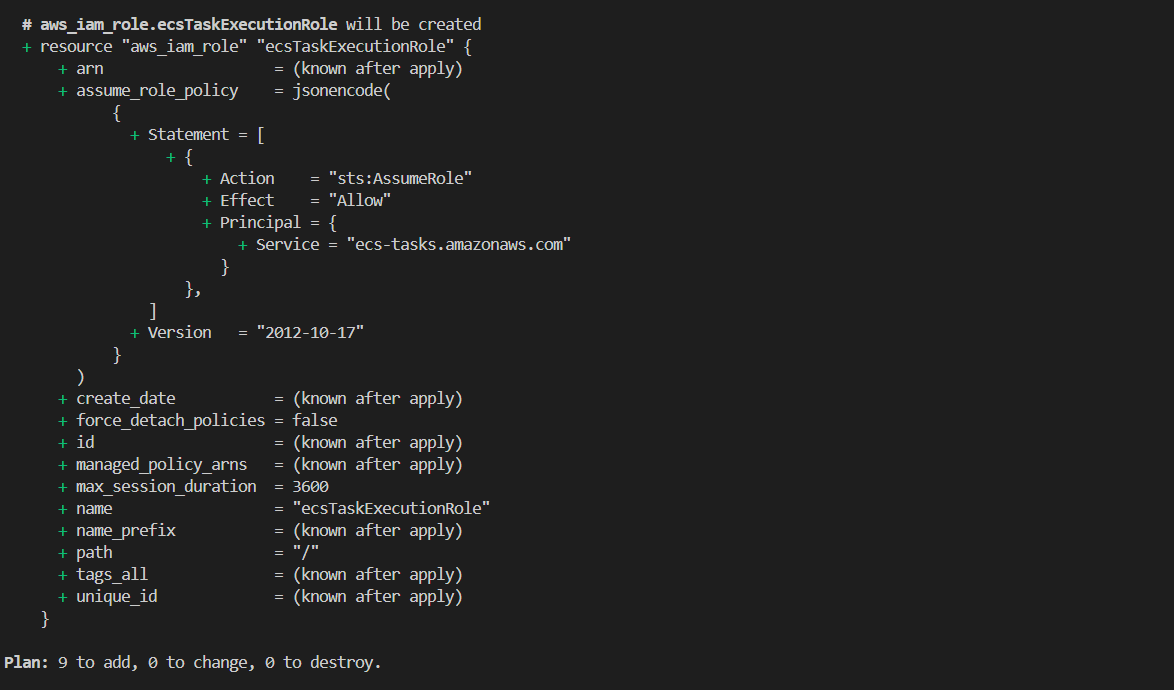This screenshot has width=1174, height=690.
Task: Click the "2012-10-17" version string
Action: (x=310, y=332)
